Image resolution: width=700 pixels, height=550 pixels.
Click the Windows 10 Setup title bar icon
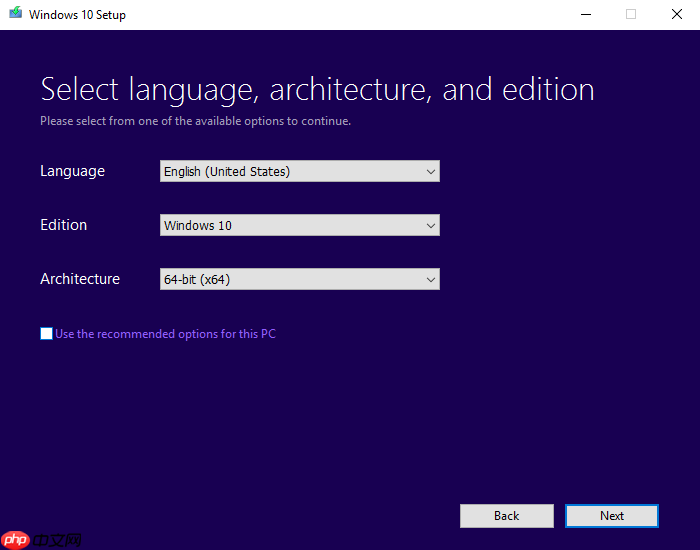16,12
